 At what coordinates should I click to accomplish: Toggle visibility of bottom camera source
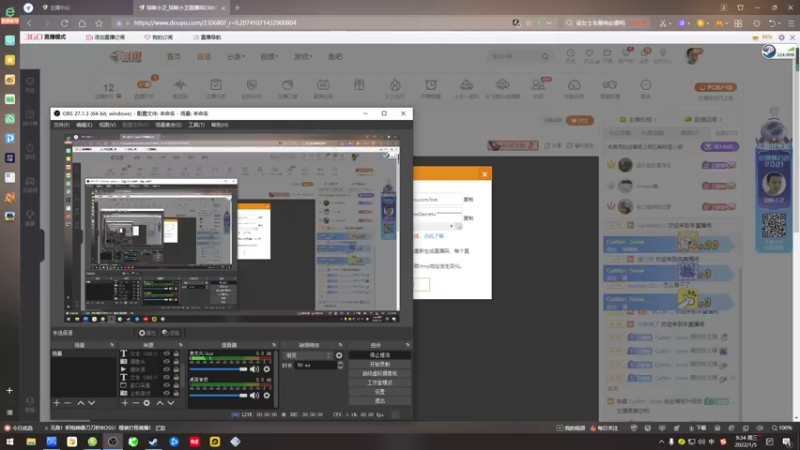tap(166, 393)
